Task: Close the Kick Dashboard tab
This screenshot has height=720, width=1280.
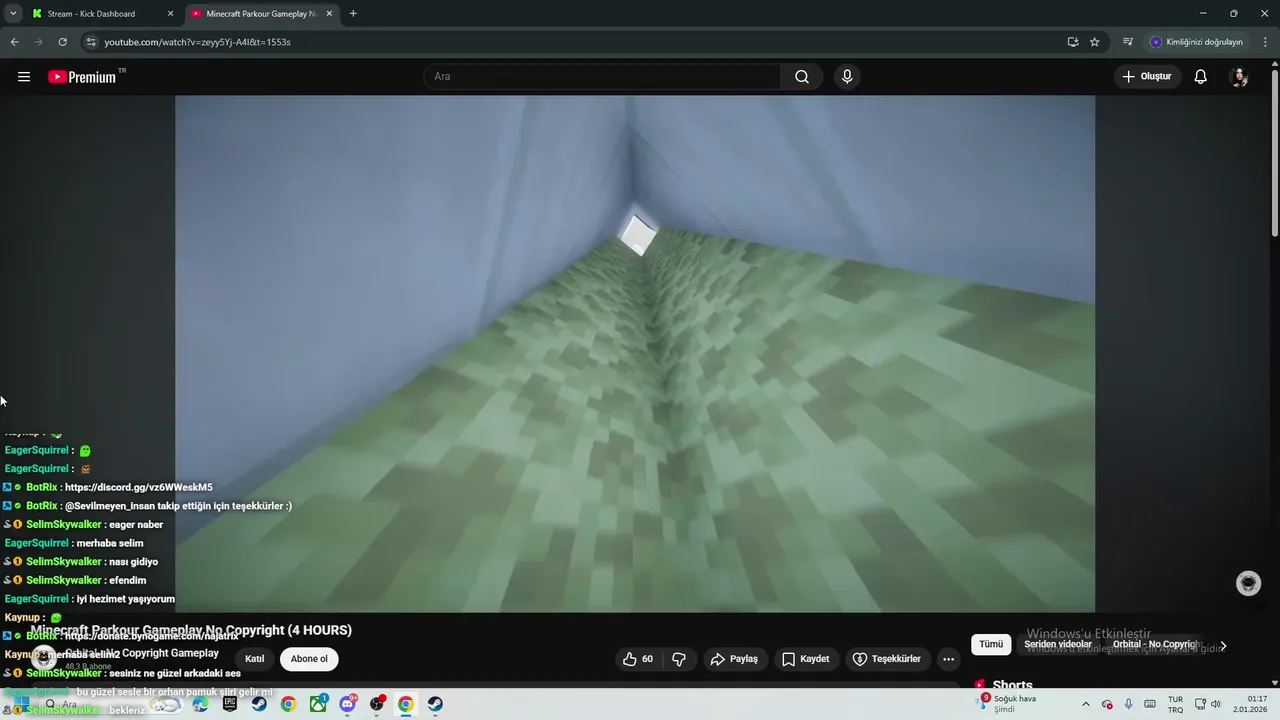Action: pos(170,14)
